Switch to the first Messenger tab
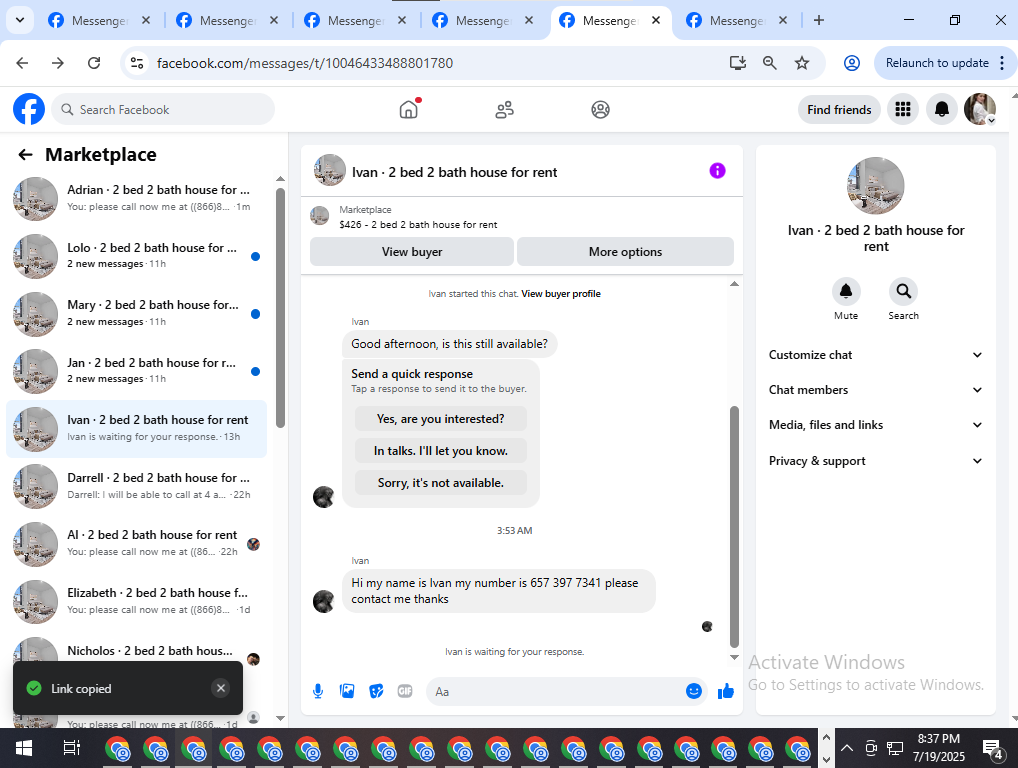 tap(99, 21)
